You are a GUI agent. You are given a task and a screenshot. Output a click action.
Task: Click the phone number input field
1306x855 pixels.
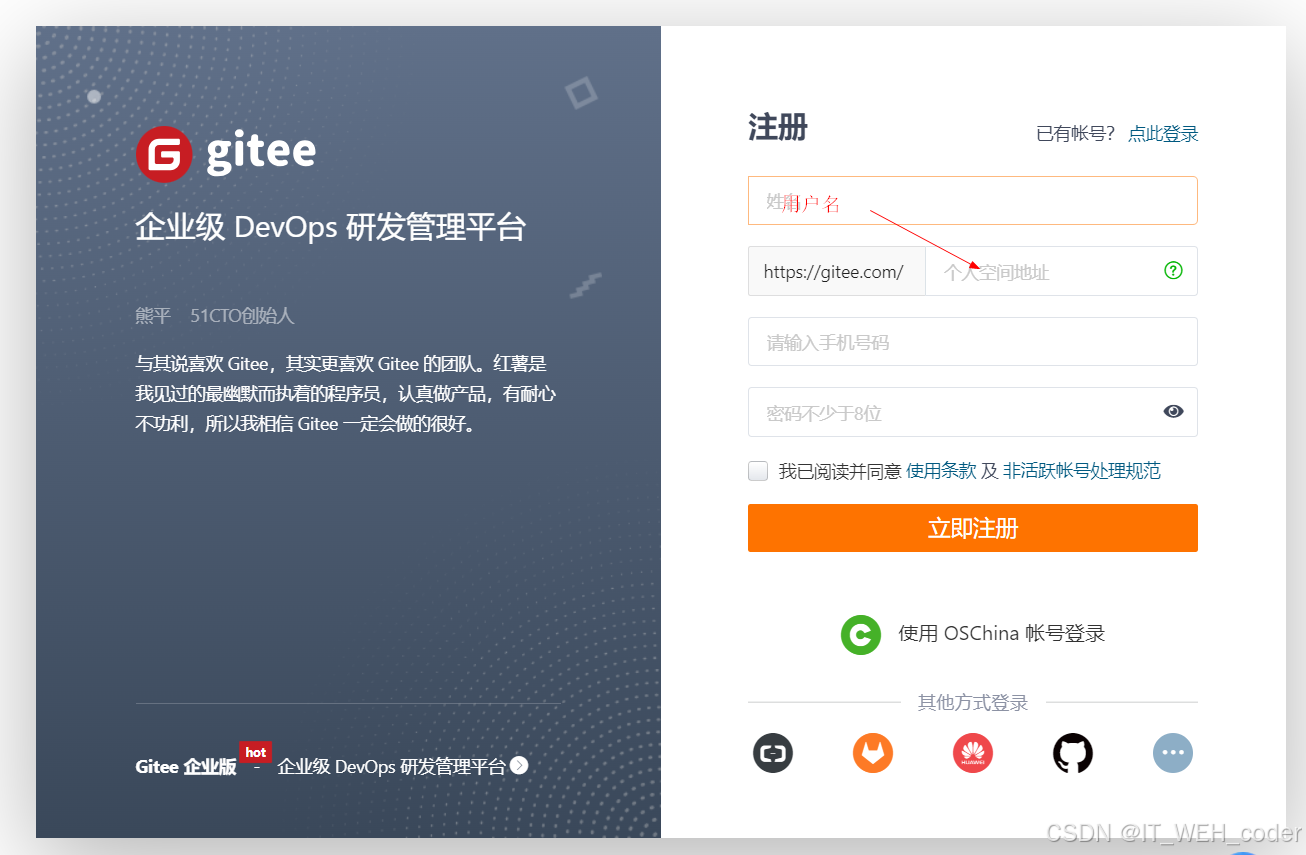[x=972, y=342]
